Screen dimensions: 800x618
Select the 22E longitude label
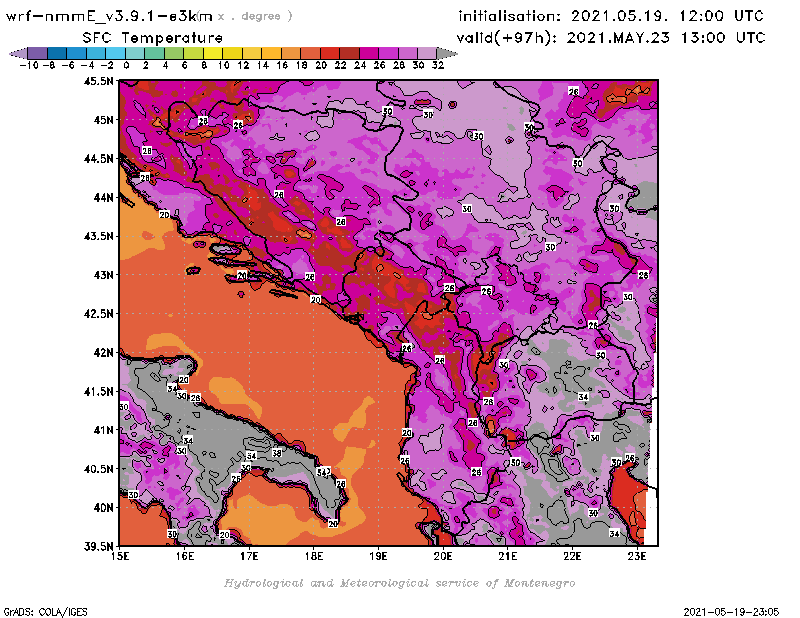[572, 556]
